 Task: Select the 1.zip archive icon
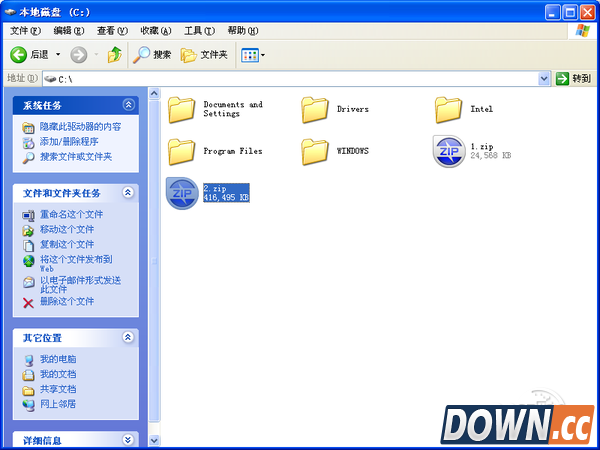tap(449, 151)
